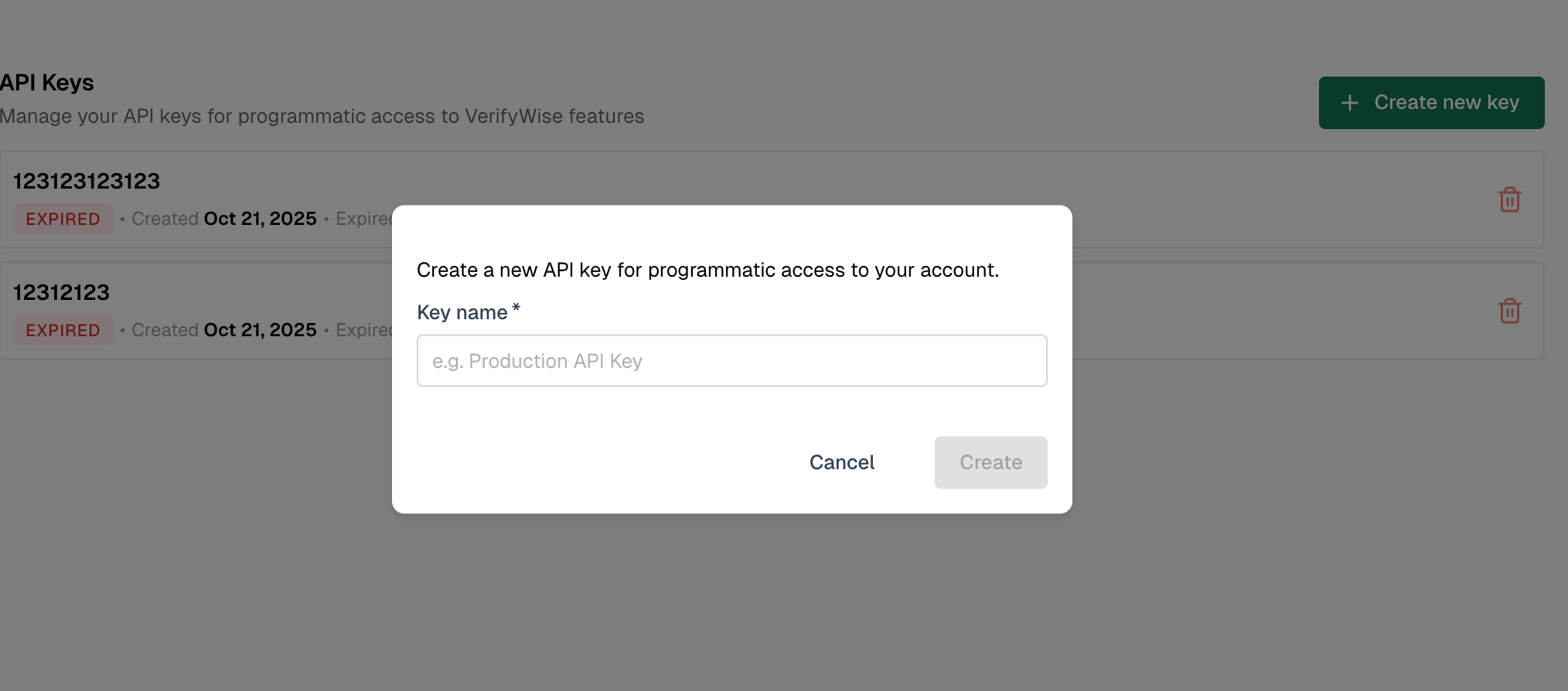1568x691 pixels.
Task: Click the EXPIRED badge on key 12312123
Action: click(x=63, y=330)
